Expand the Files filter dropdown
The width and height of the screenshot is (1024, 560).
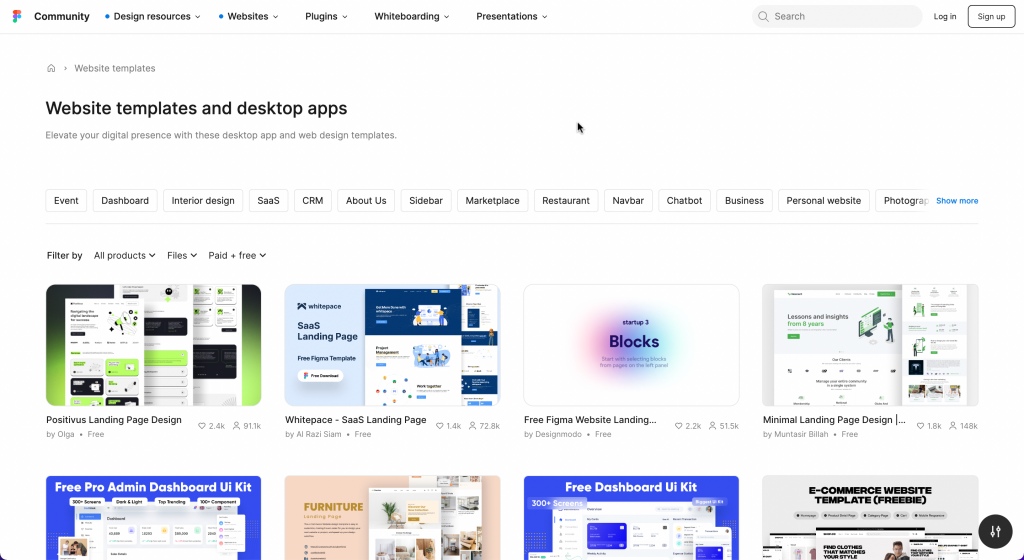coord(182,255)
